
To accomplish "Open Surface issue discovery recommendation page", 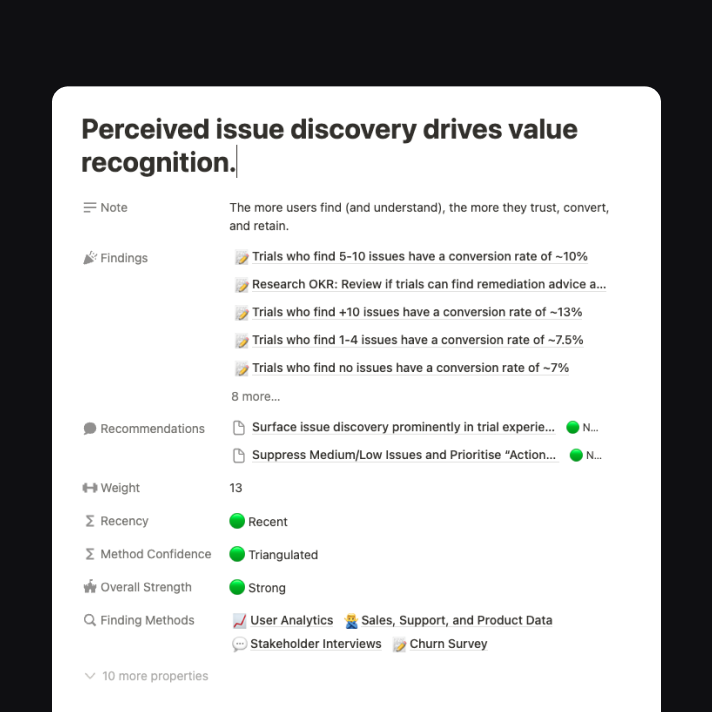I will click(403, 427).
